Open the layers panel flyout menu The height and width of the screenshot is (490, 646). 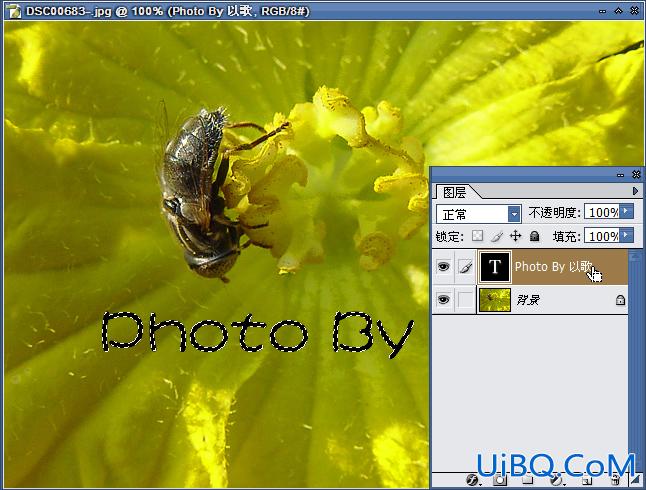pos(635,191)
